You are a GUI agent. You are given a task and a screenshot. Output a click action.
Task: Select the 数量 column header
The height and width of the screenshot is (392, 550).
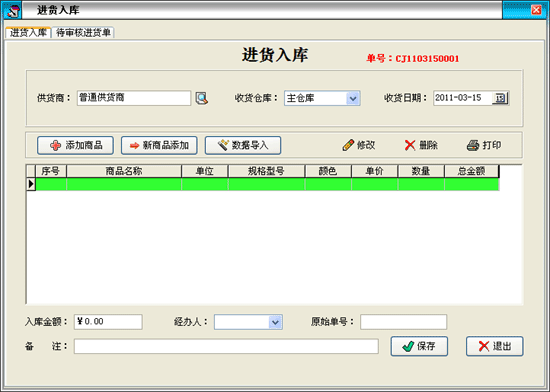click(421, 171)
